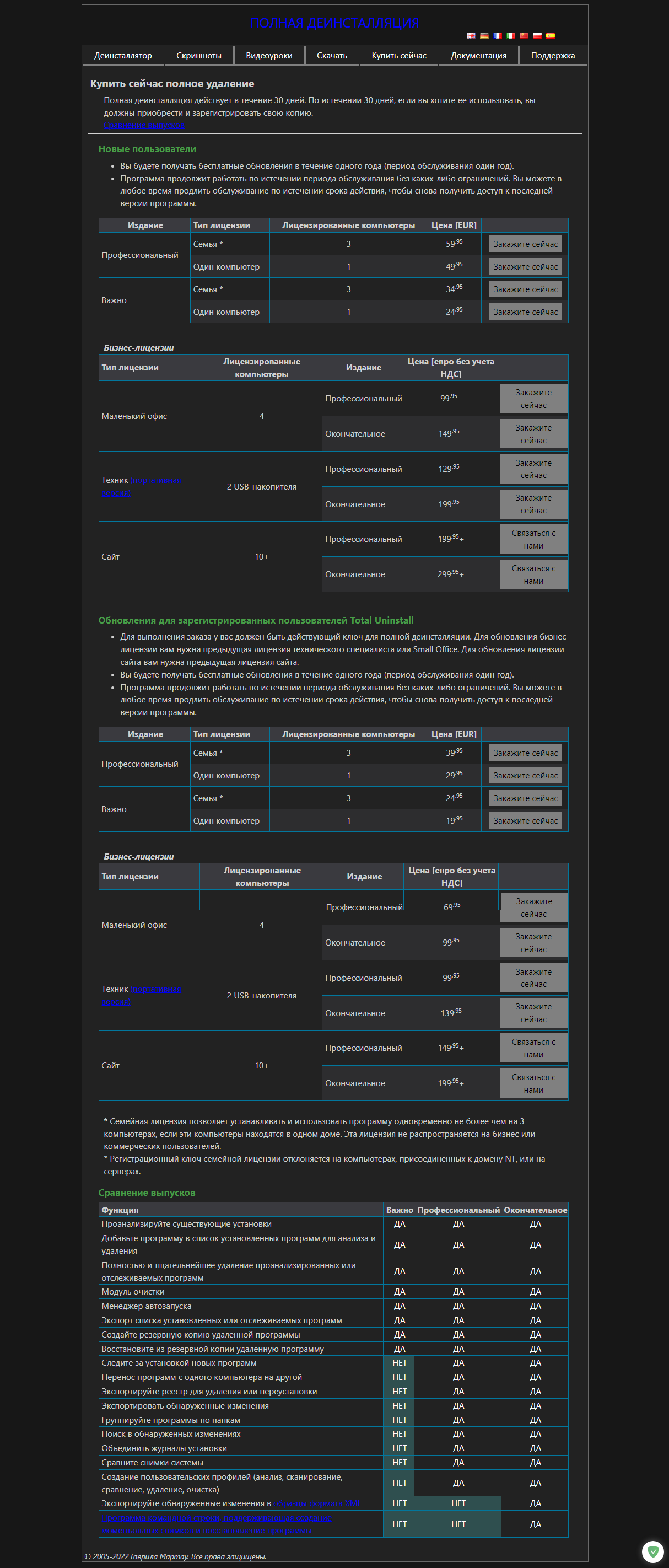The image size is (669, 1568).
Task: Click the upgrades heading mentioning Total Uninstall
Action: (x=256, y=620)
